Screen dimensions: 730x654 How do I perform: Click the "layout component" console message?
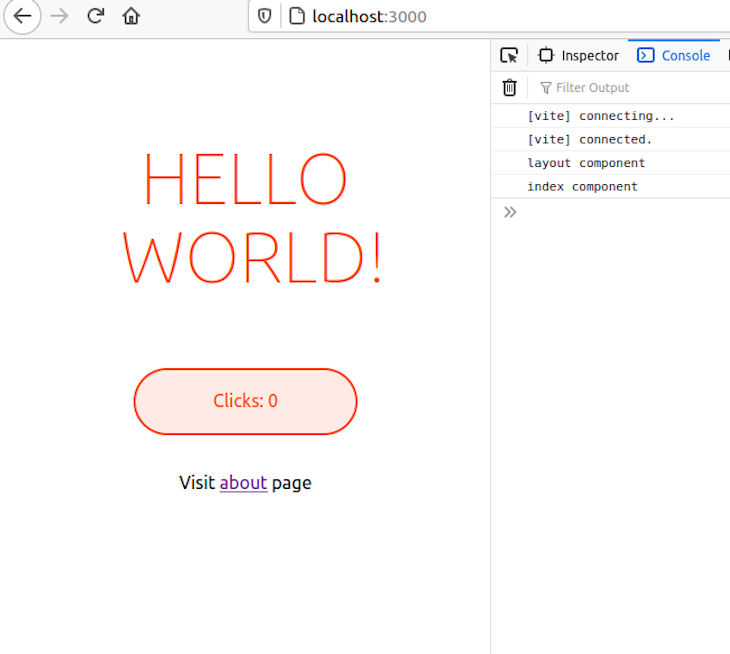coord(586,163)
